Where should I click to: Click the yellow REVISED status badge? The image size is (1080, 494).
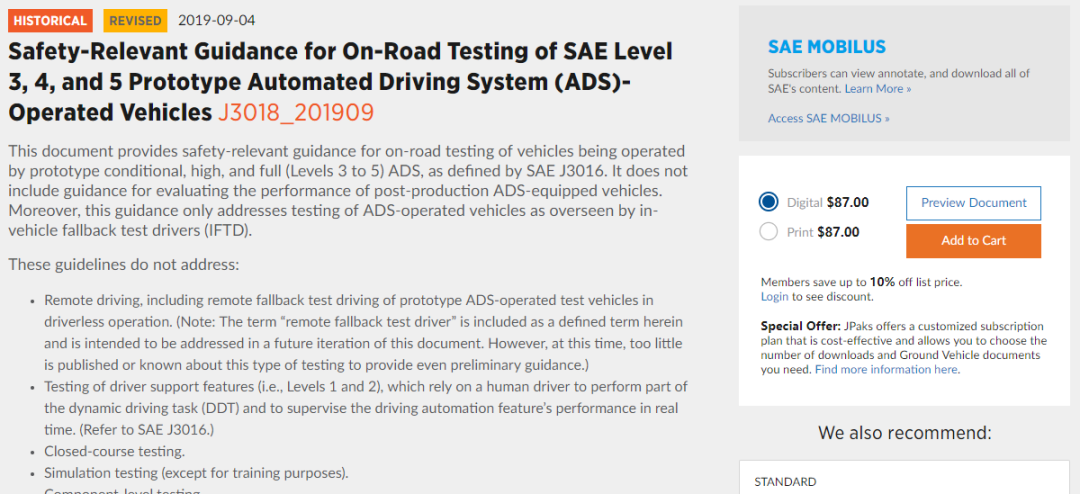[133, 20]
